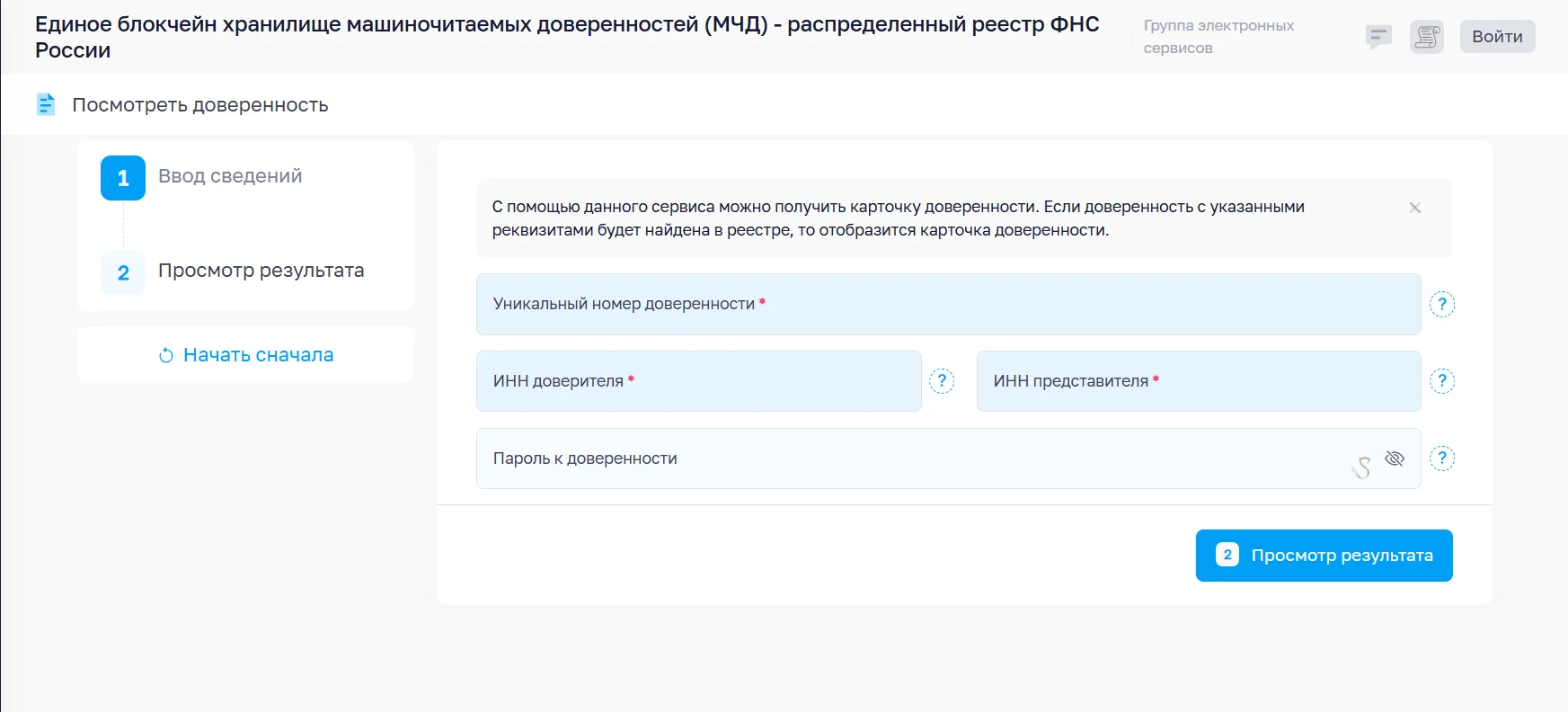Click the info text about карточку доверенности

tap(898, 218)
